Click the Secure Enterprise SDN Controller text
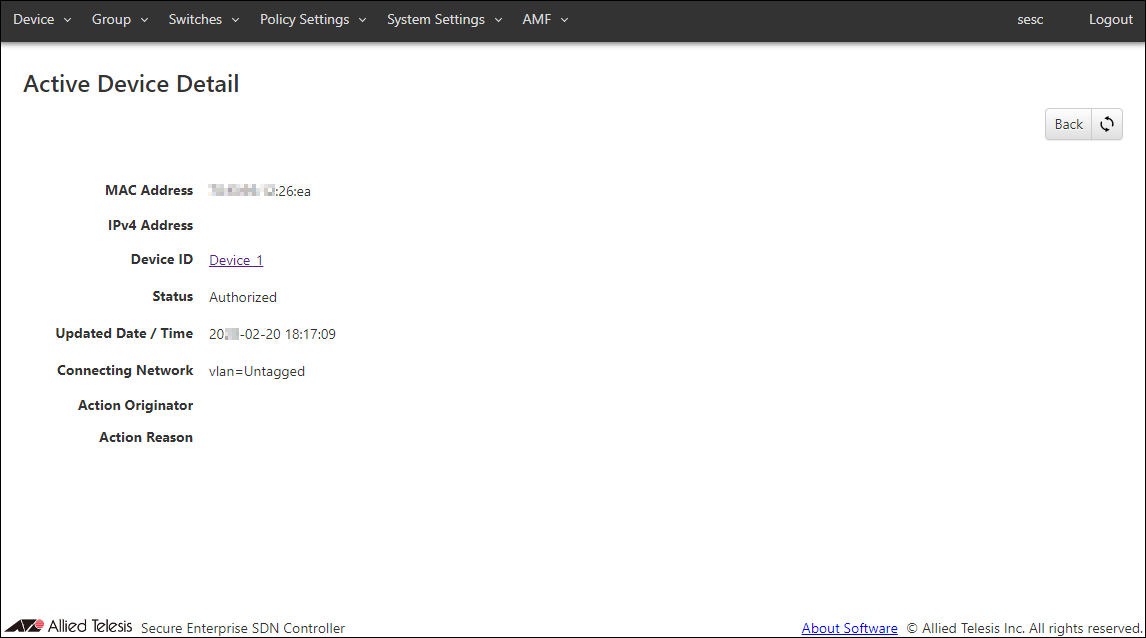The height and width of the screenshot is (638, 1146). click(x=243, y=628)
